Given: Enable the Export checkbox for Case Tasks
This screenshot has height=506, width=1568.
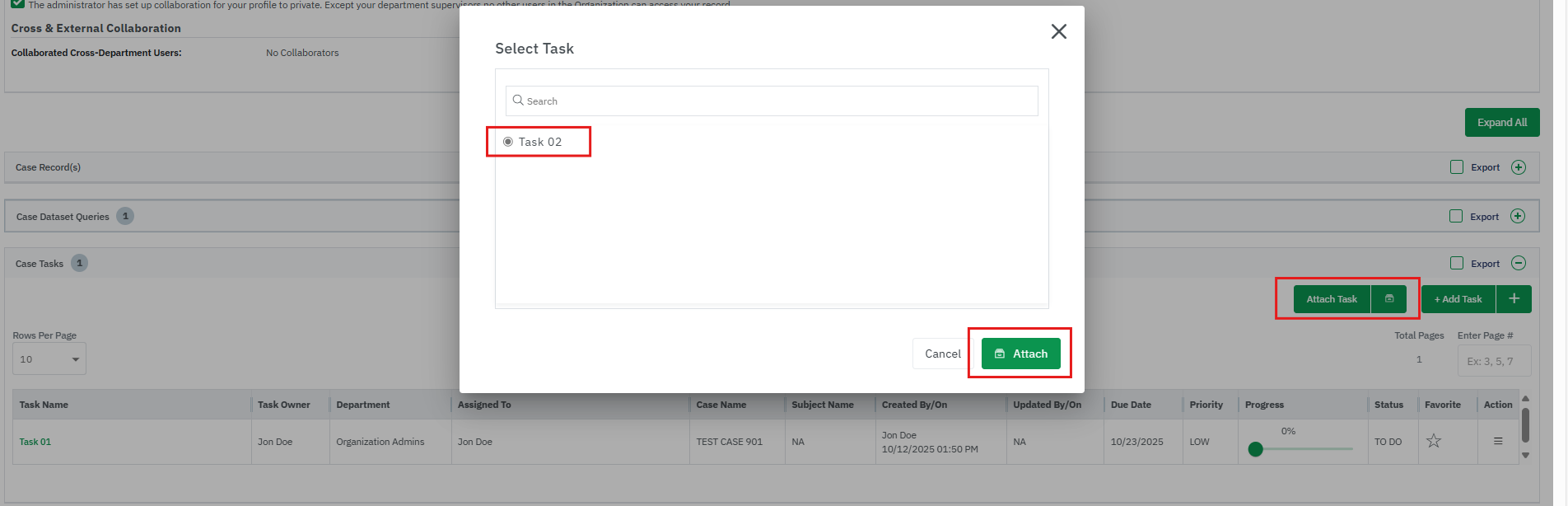Looking at the screenshot, I should coord(1456,263).
